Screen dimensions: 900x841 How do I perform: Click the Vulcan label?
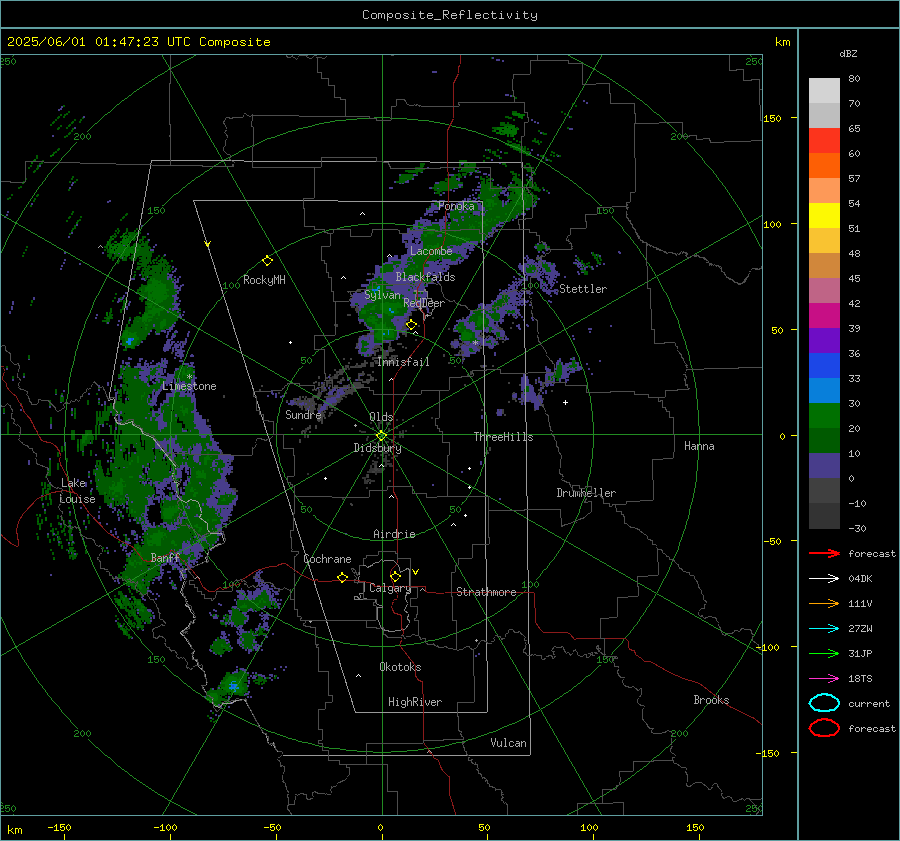tap(508, 743)
